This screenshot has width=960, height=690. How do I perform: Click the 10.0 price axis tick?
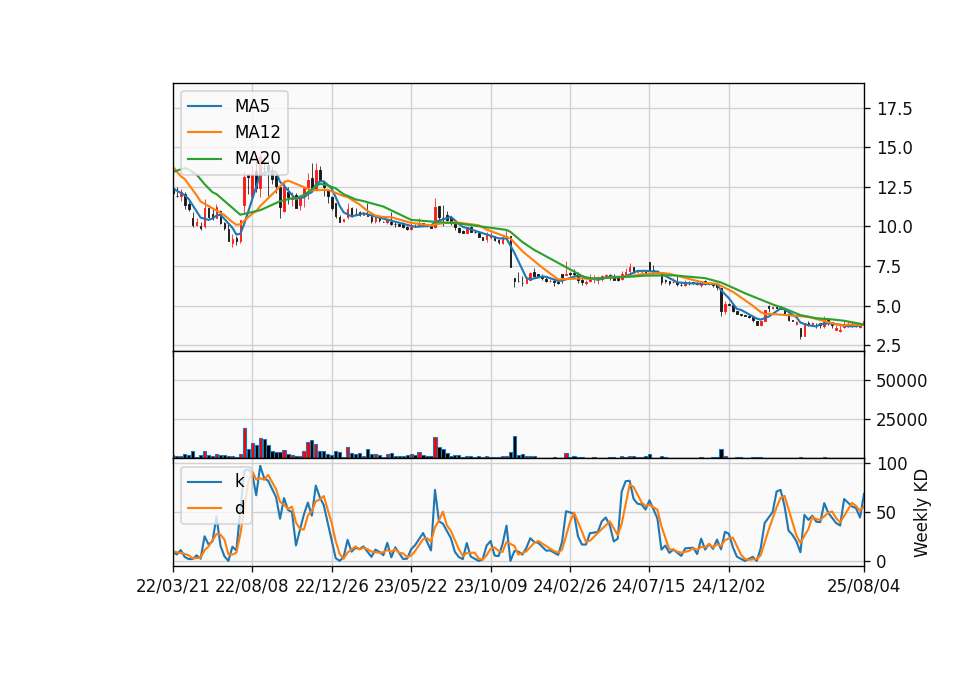click(894, 227)
